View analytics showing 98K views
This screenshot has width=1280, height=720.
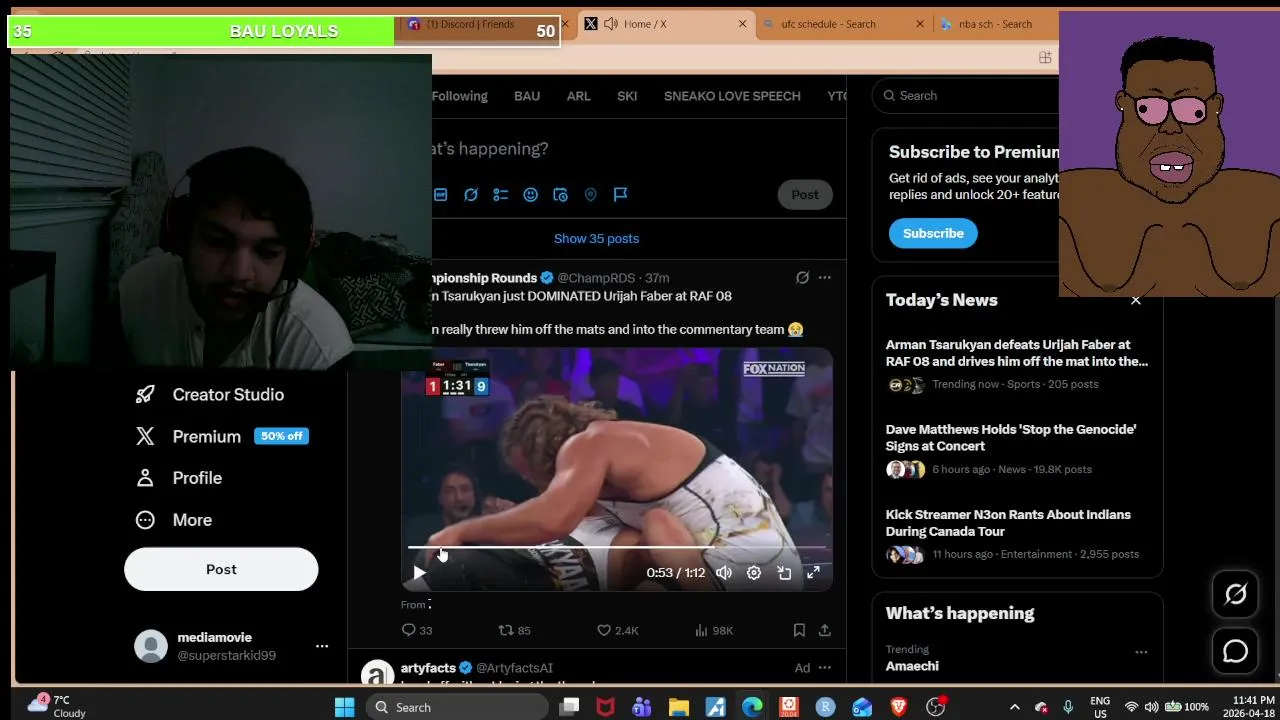tap(714, 630)
